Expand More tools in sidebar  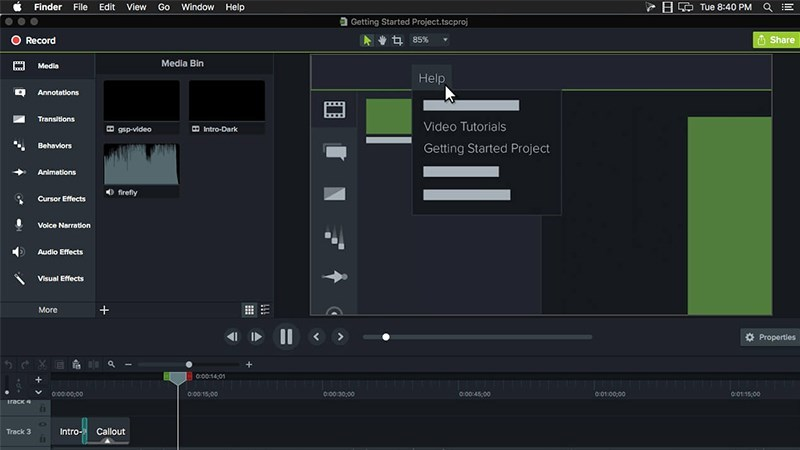click(47, 310)
